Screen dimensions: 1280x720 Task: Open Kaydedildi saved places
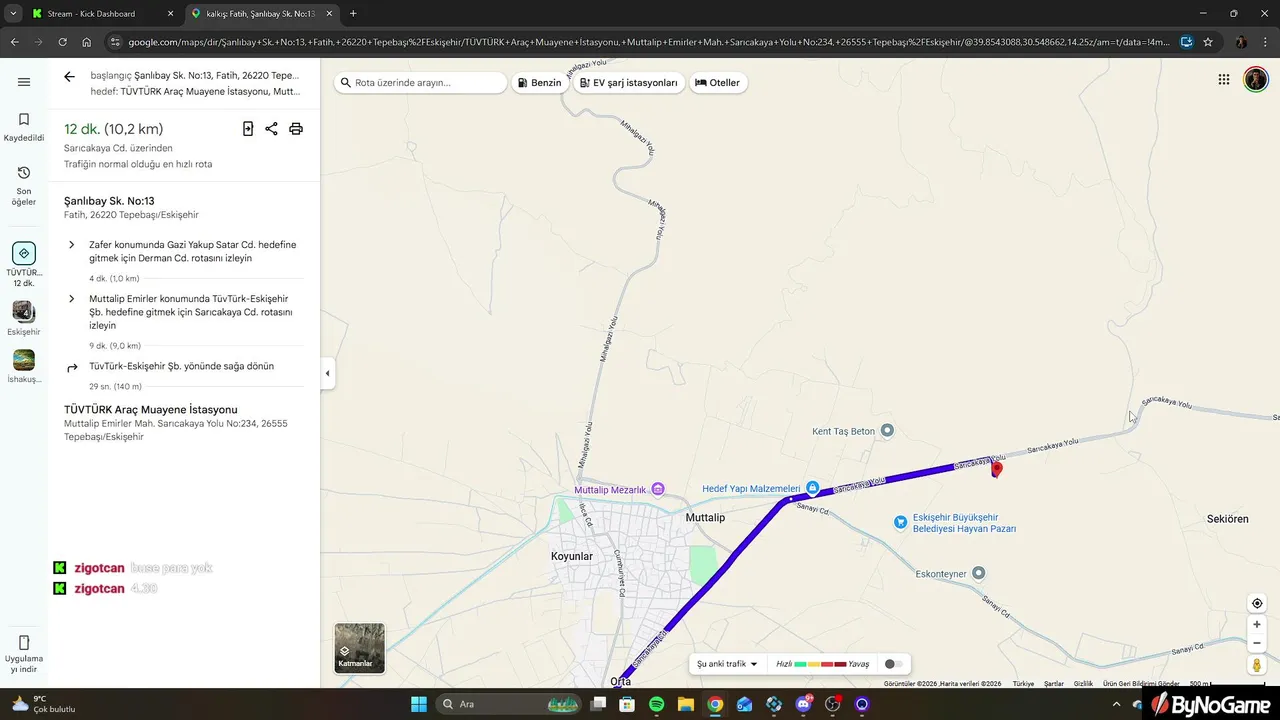pos(24,127)
